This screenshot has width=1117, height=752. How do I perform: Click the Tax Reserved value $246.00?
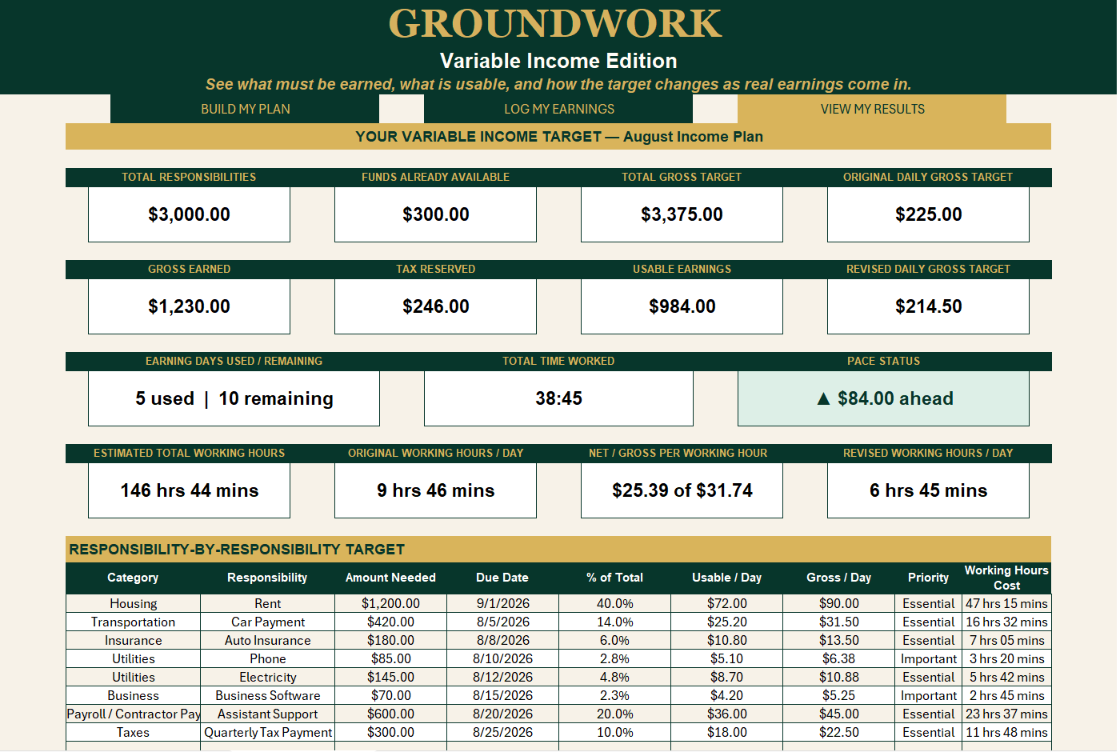(x=435, y=306)
